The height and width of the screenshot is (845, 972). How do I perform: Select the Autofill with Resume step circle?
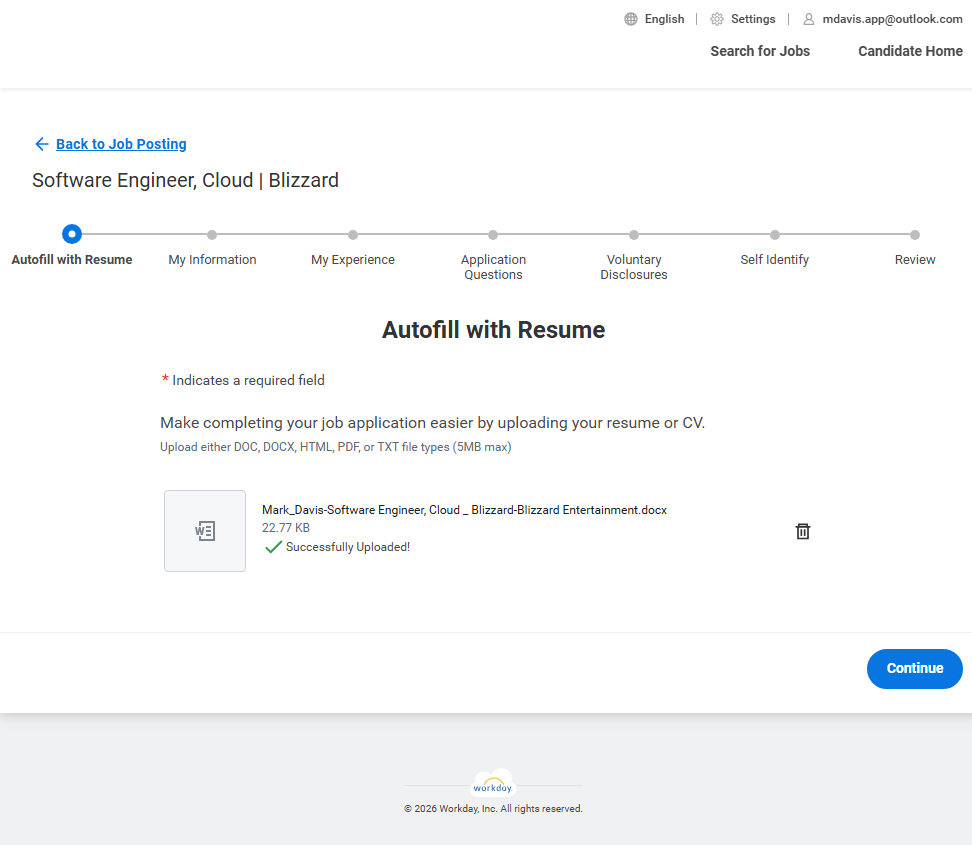[x=72, y=234]
